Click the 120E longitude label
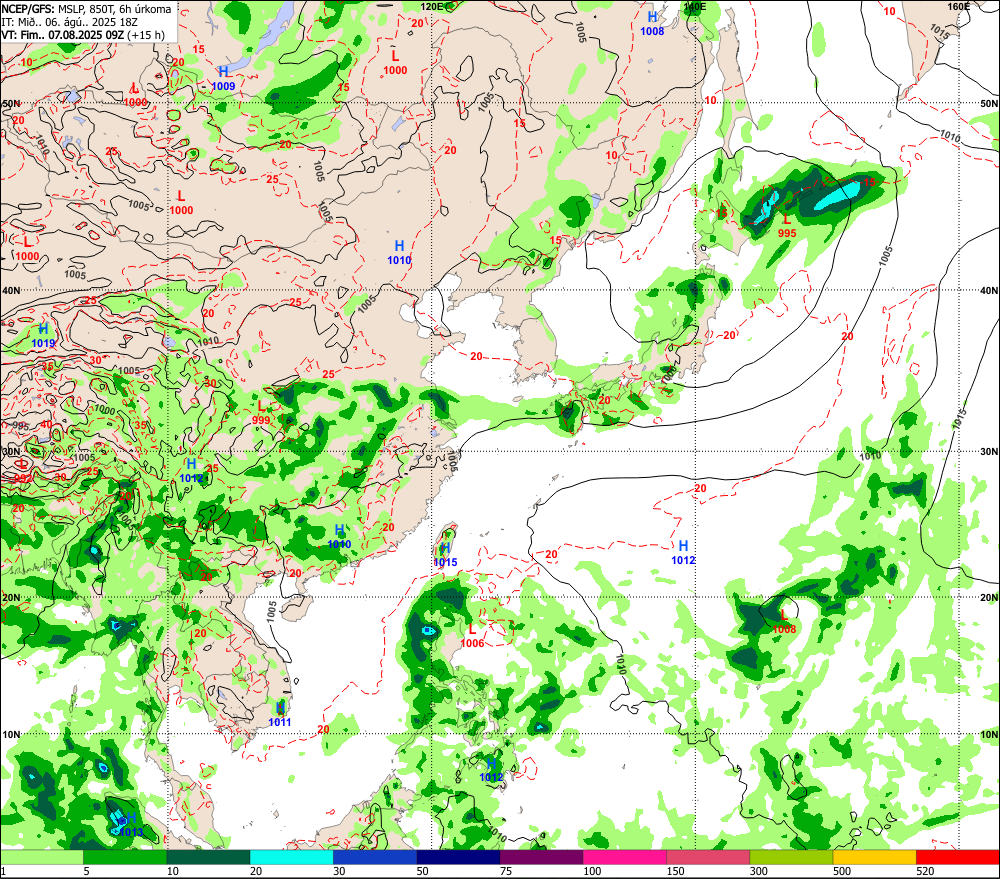This screenshot has width=1000, height=879. 432,7
